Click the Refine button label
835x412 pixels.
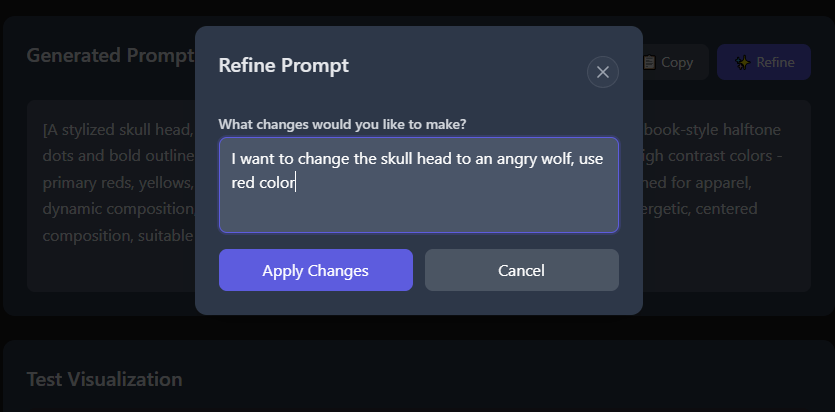(x=775, y=62)
